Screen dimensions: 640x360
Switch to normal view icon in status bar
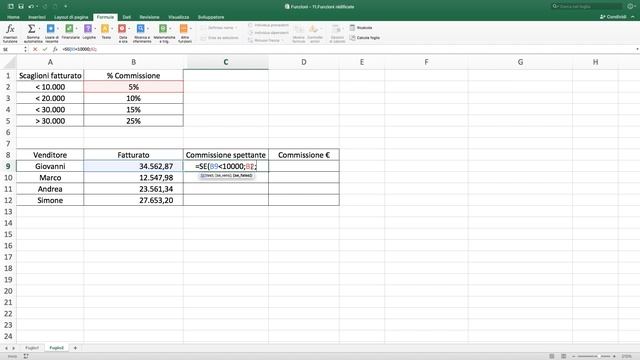click(552, 356)
